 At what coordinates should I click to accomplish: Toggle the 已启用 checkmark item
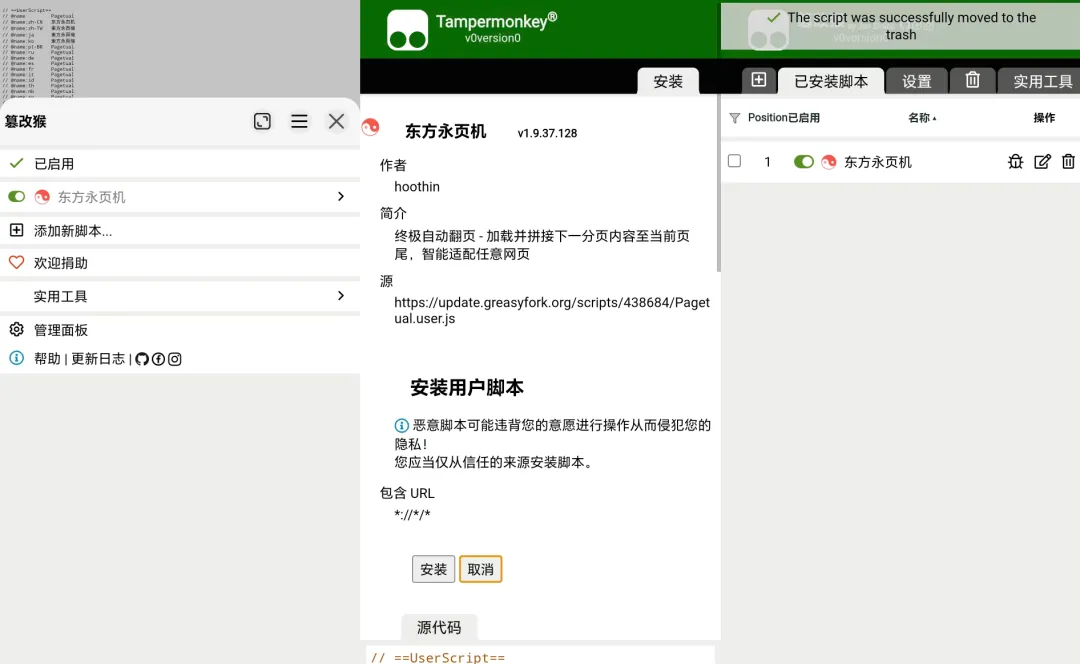180,164
